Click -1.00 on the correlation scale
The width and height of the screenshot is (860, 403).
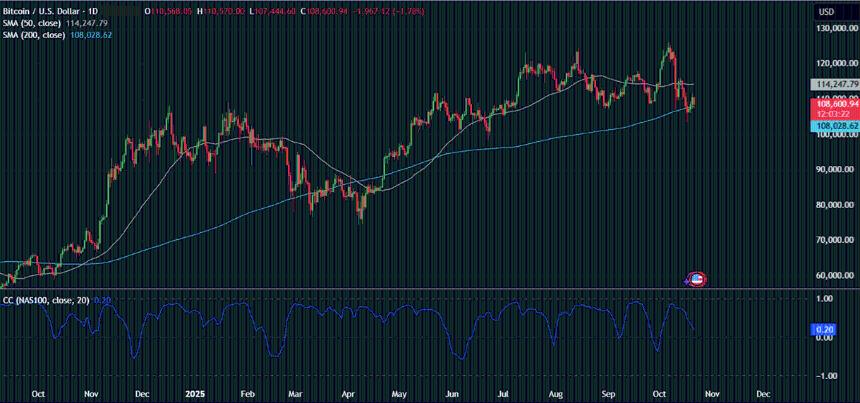827,376
